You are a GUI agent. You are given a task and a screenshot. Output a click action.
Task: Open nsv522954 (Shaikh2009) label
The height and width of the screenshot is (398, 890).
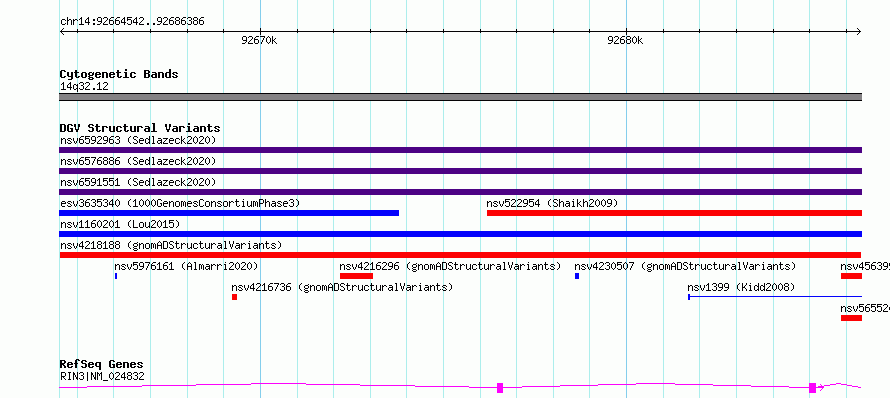click(552, 203)
